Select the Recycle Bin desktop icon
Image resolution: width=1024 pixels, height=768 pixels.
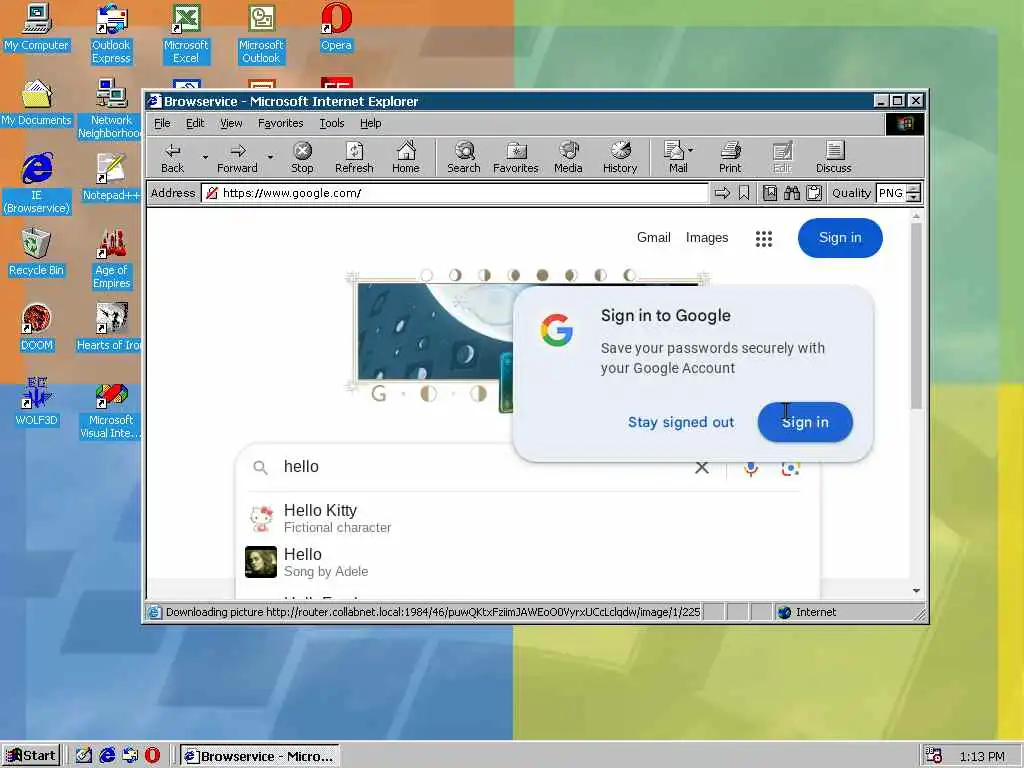pos(36,253)
